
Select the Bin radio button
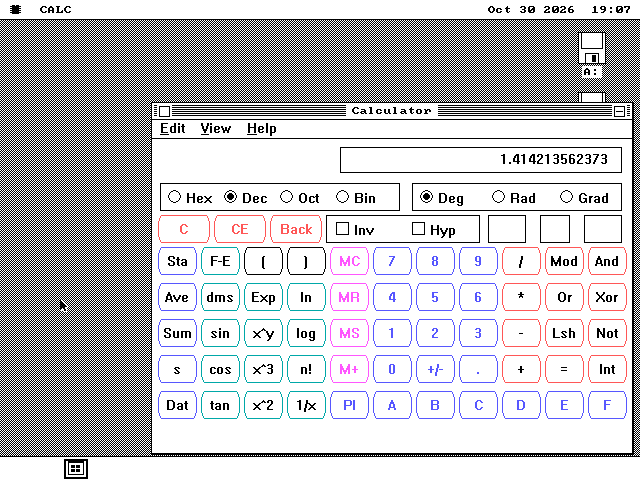point(356,198)
